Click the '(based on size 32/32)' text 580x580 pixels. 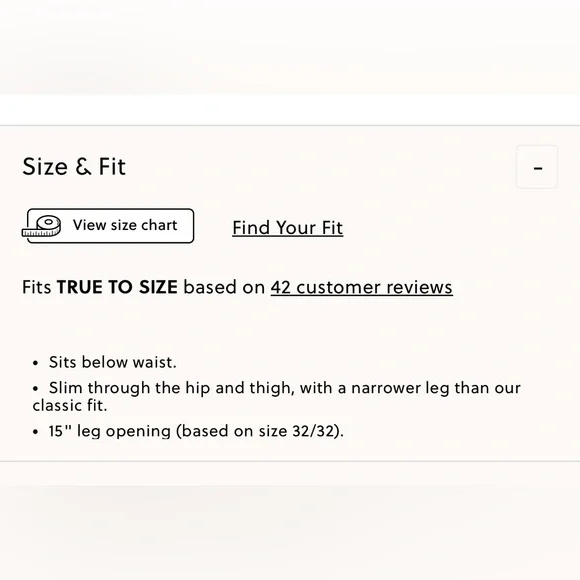(260, 431)
